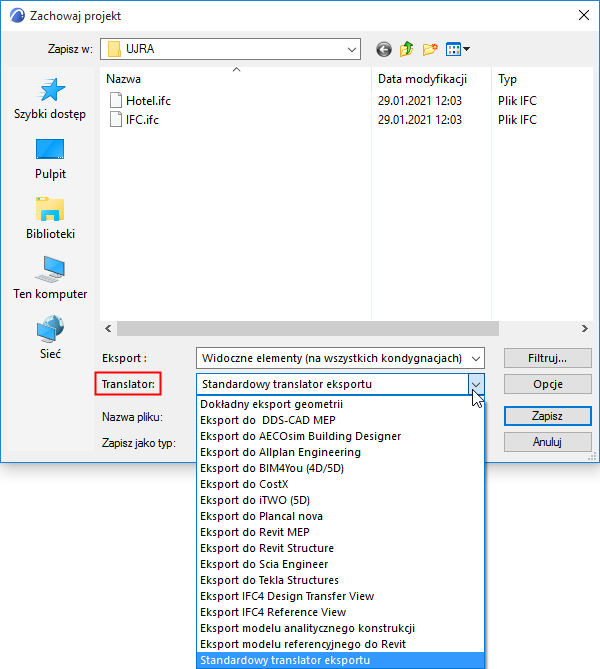Click the Opcje button

tap(548, 384)
